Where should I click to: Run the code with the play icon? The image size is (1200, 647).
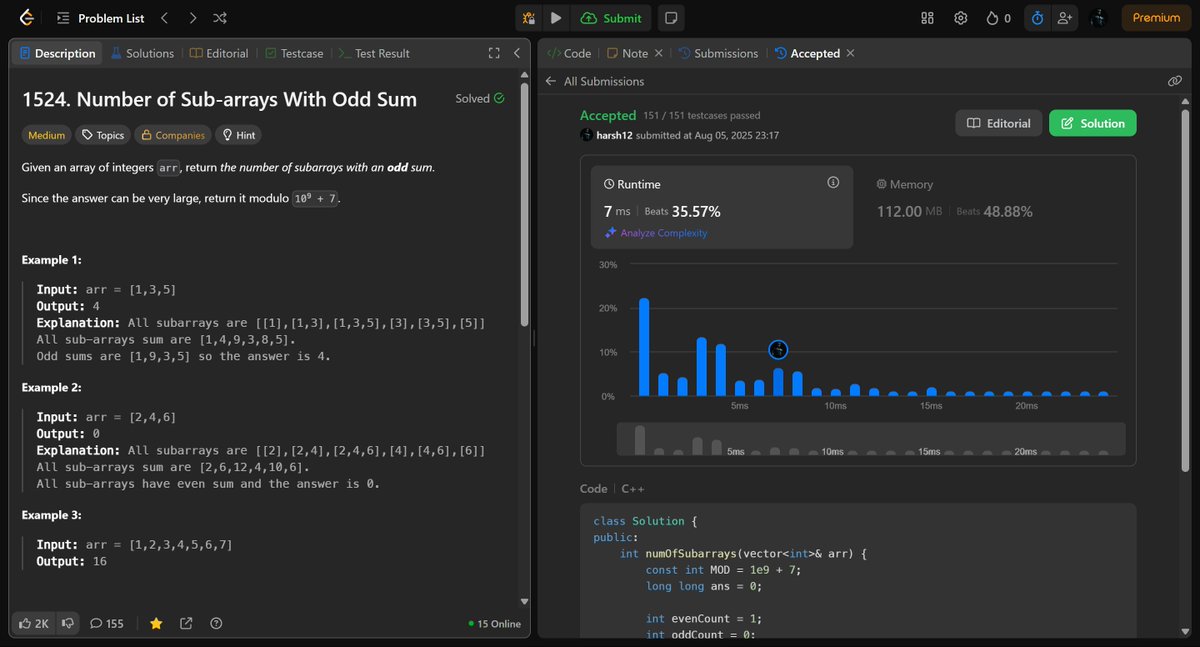556,17
